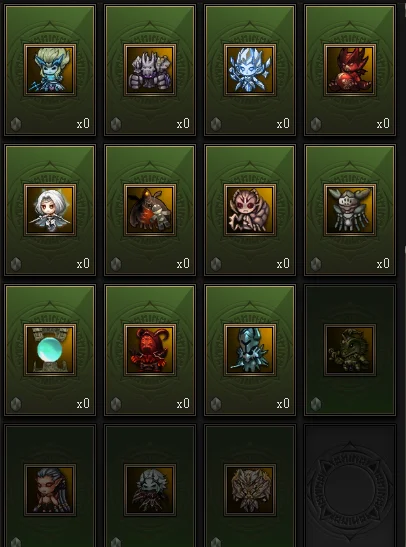Choose the gray armored crab knight portrait
Viewport: 406px width, 547px height.
click(350, 210)
